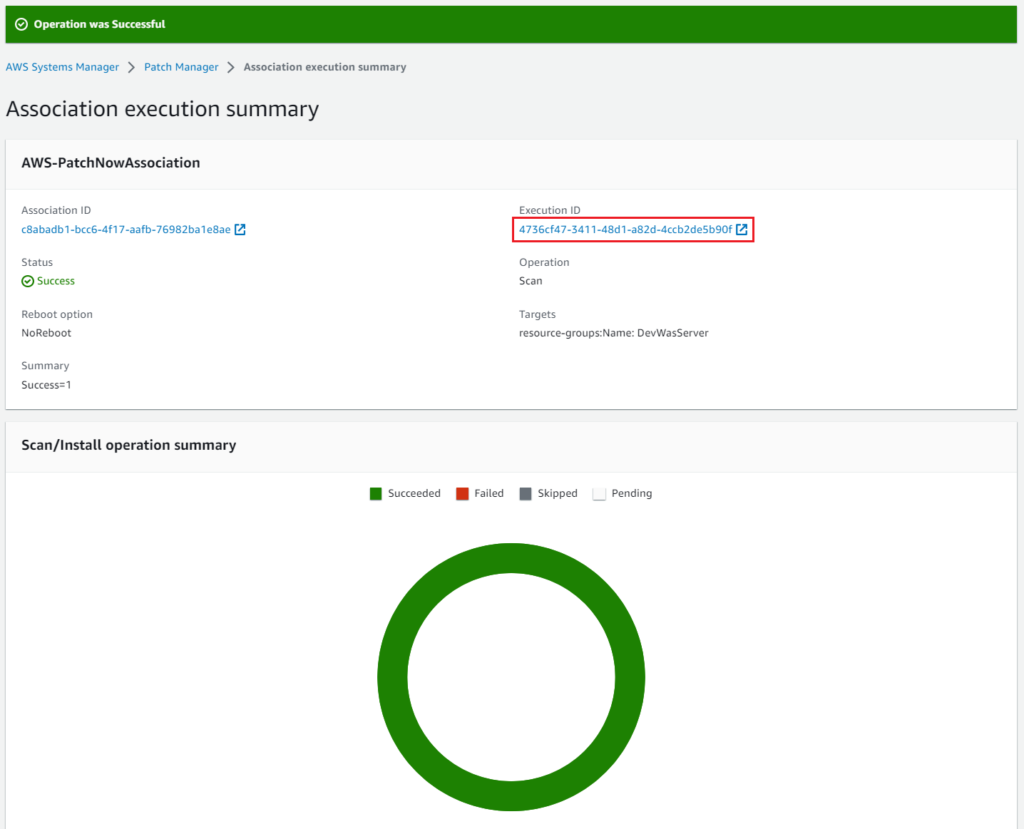1024x829 pixels.
Task: Click the green donut chart ring
Action: point(392,677)
